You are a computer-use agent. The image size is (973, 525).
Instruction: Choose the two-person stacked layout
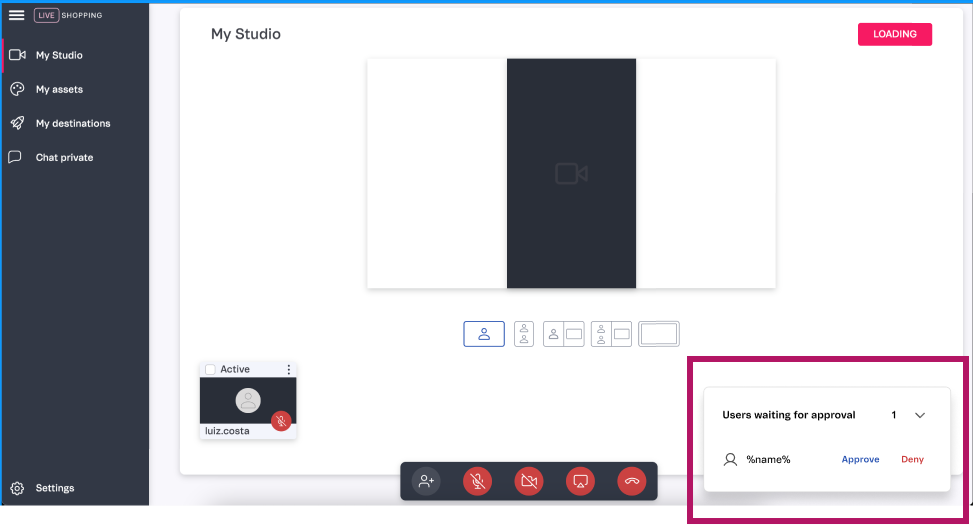[524, 334]
